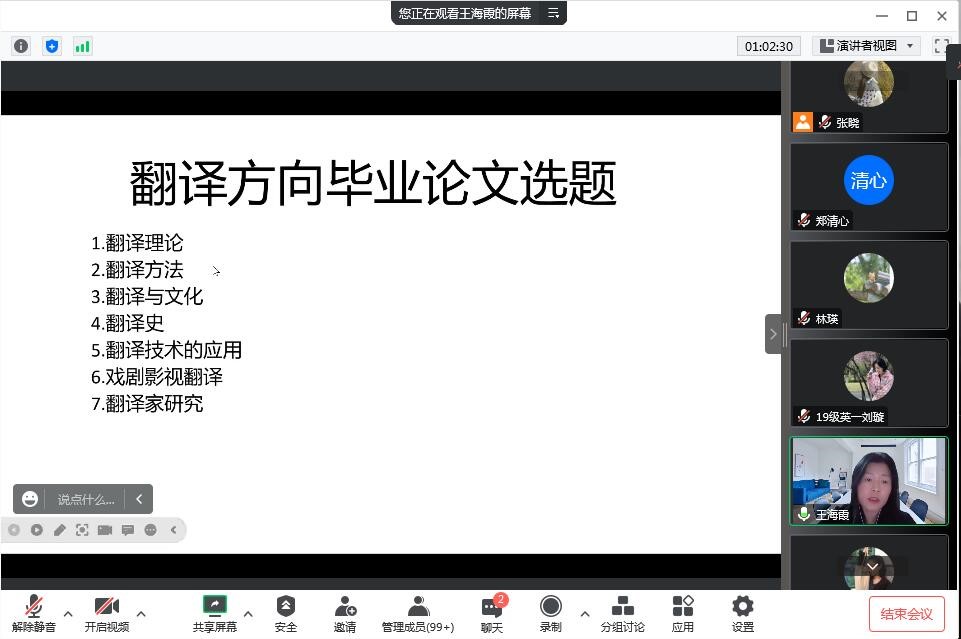The width and height of the screenshot is (961, 639).
Task: Click the emoji reaction smiley button
Action: pos(30,499)
